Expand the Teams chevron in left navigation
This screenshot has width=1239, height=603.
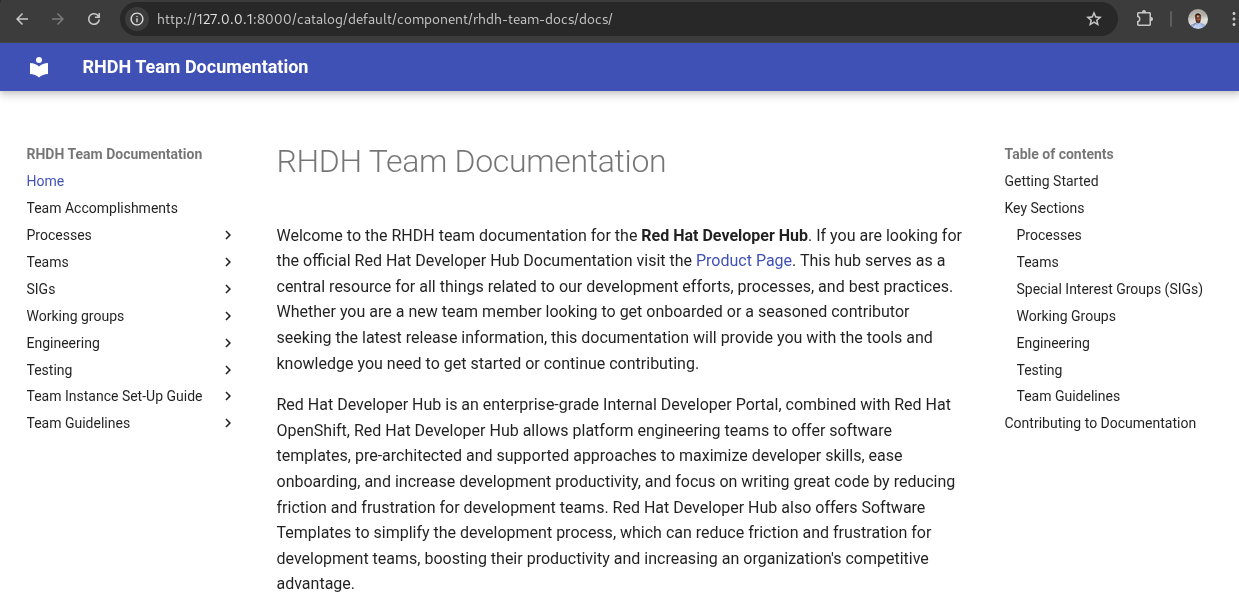coord(228,262)
